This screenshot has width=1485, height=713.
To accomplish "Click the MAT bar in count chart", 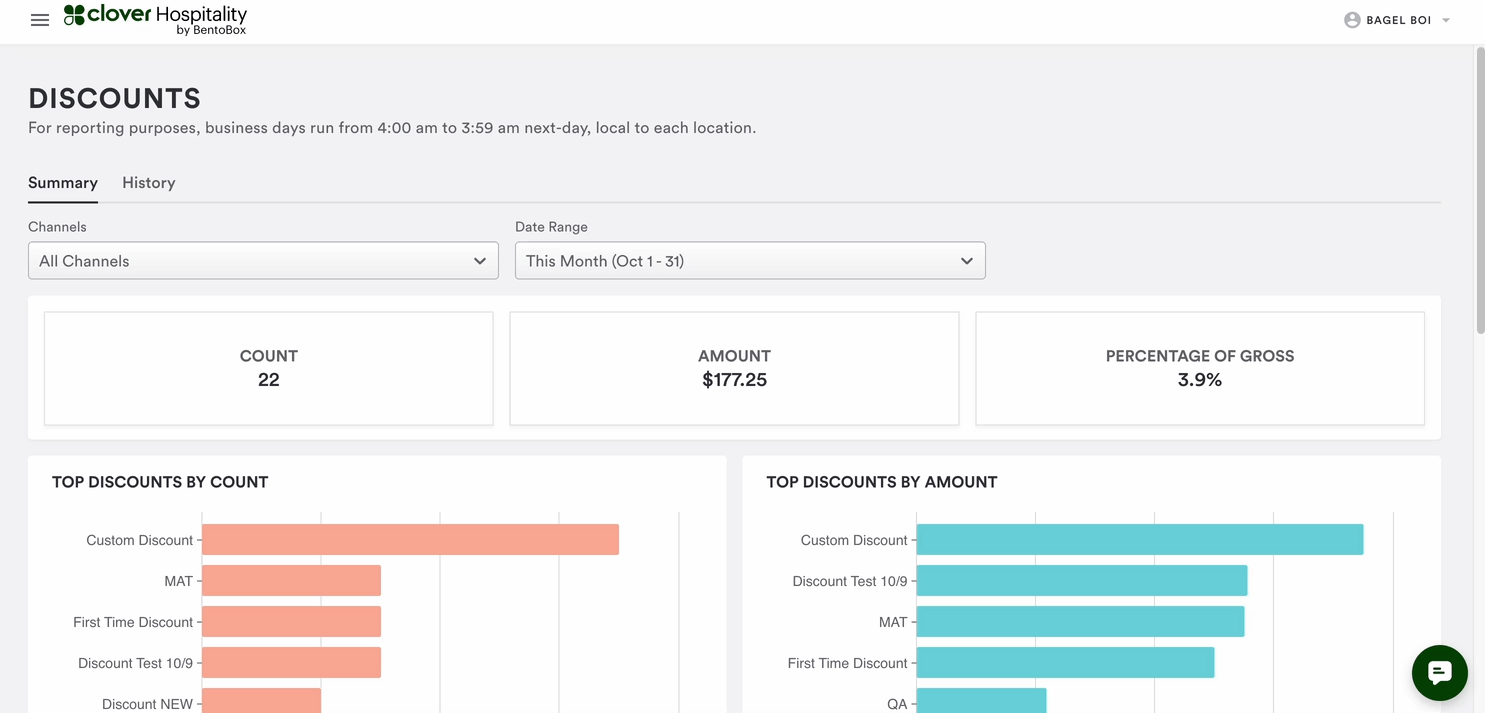I will click(x=291, y=581).
